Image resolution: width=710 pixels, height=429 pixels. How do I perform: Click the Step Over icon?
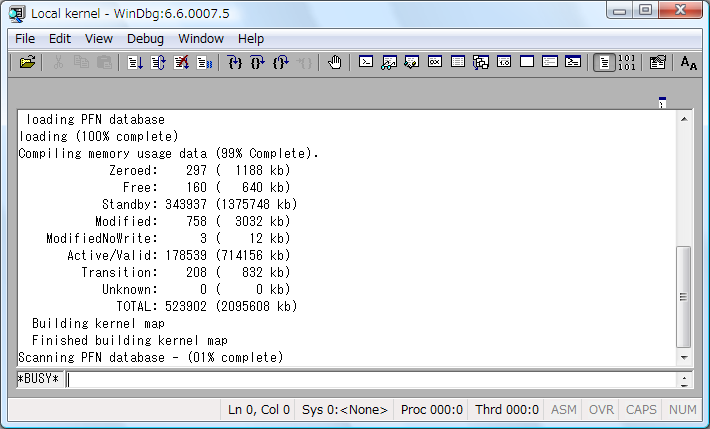coord(258,62)
